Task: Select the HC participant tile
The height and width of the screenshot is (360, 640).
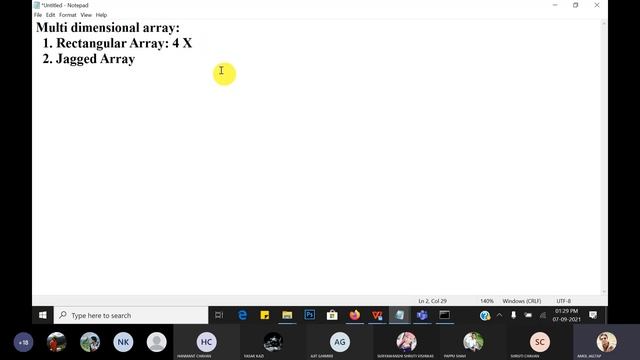Action: [207, 343]
